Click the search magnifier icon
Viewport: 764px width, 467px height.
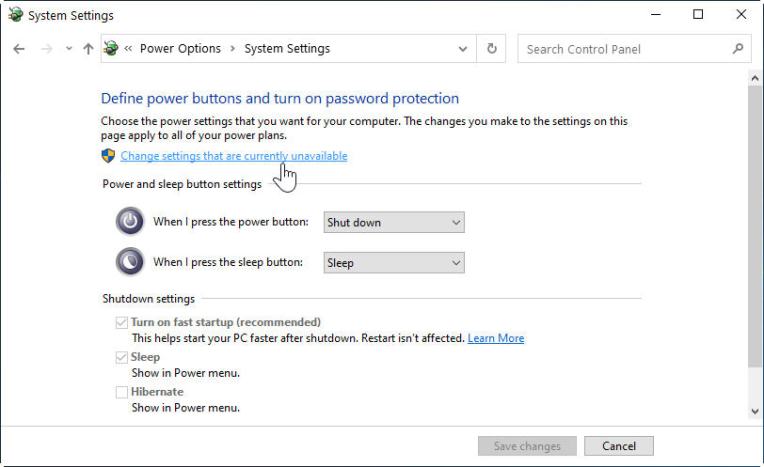738,48
